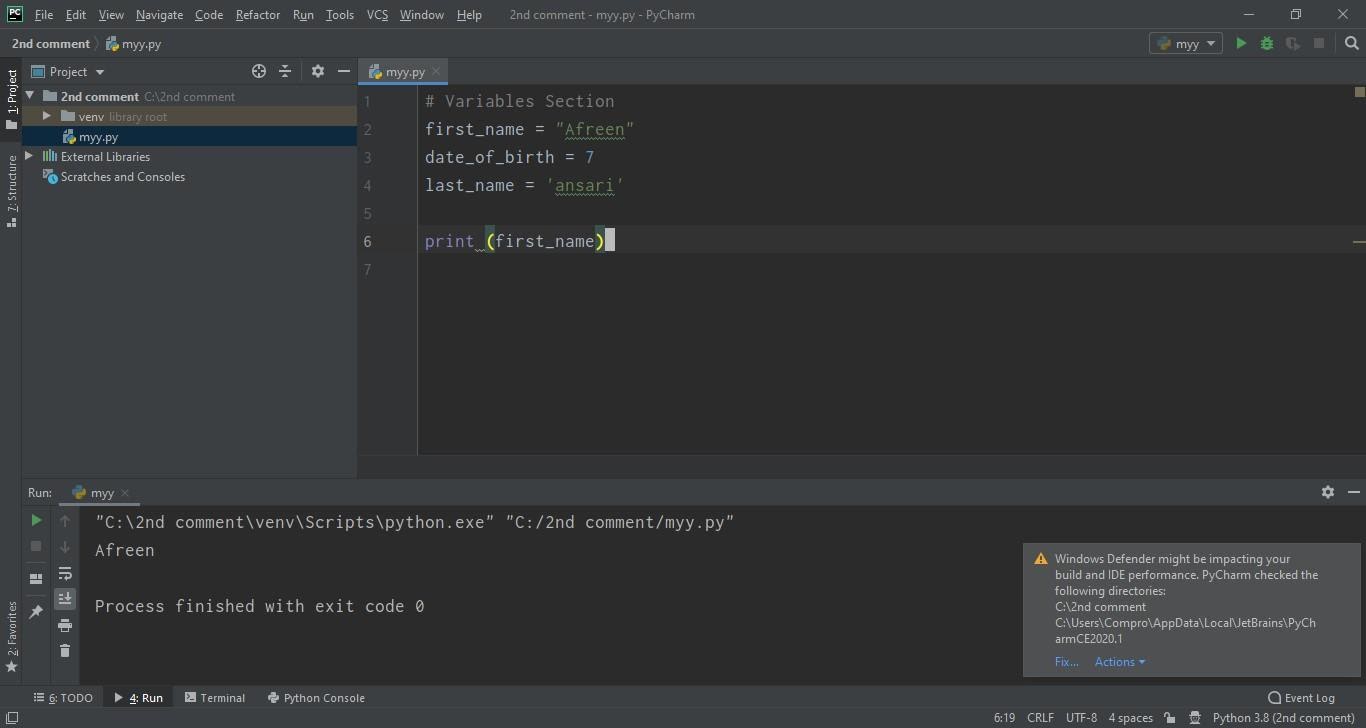Image resolution: width=1366 pixels, height=728 pixels.
Task: Up the stack trace arrow in Run panel
Action: (x=65, y=521)
